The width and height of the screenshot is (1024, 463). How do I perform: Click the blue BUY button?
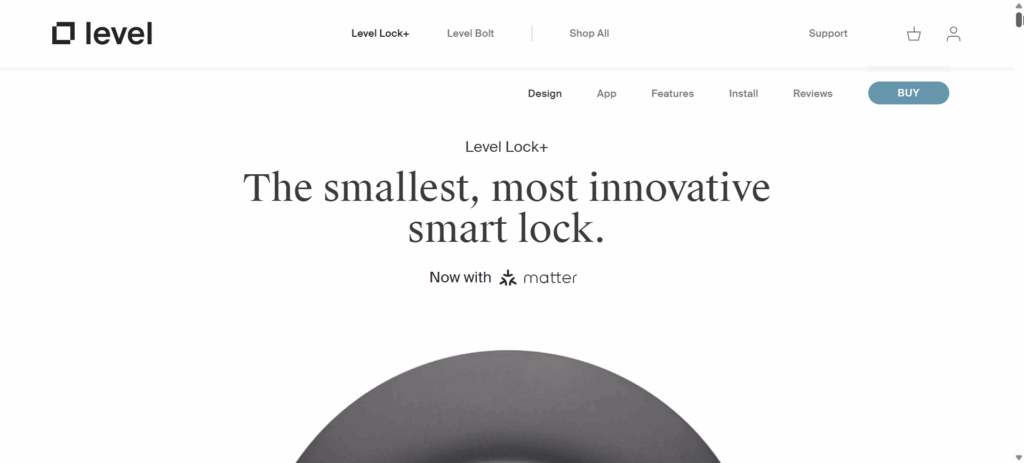pos(908,93)
